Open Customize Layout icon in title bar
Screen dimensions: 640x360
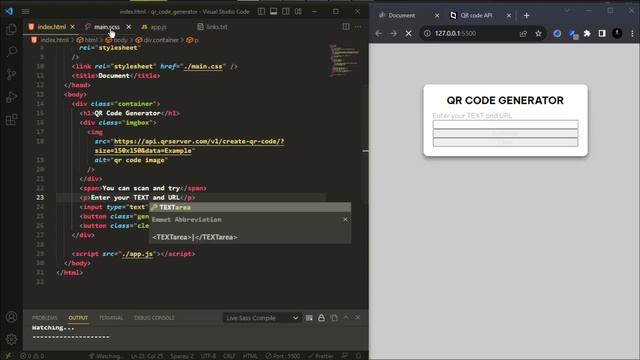298,11
